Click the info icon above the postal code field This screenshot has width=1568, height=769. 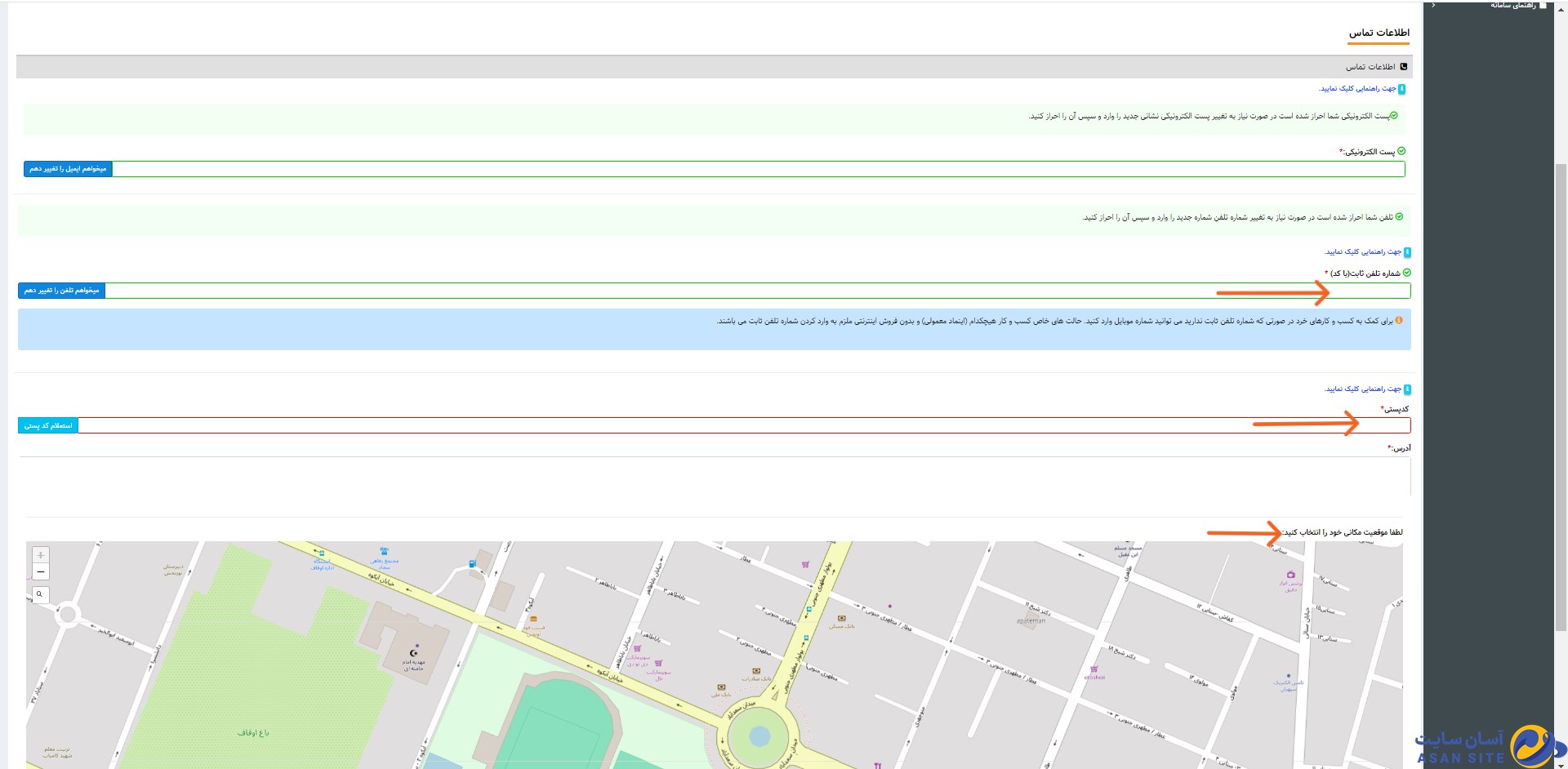(1406, 389)
